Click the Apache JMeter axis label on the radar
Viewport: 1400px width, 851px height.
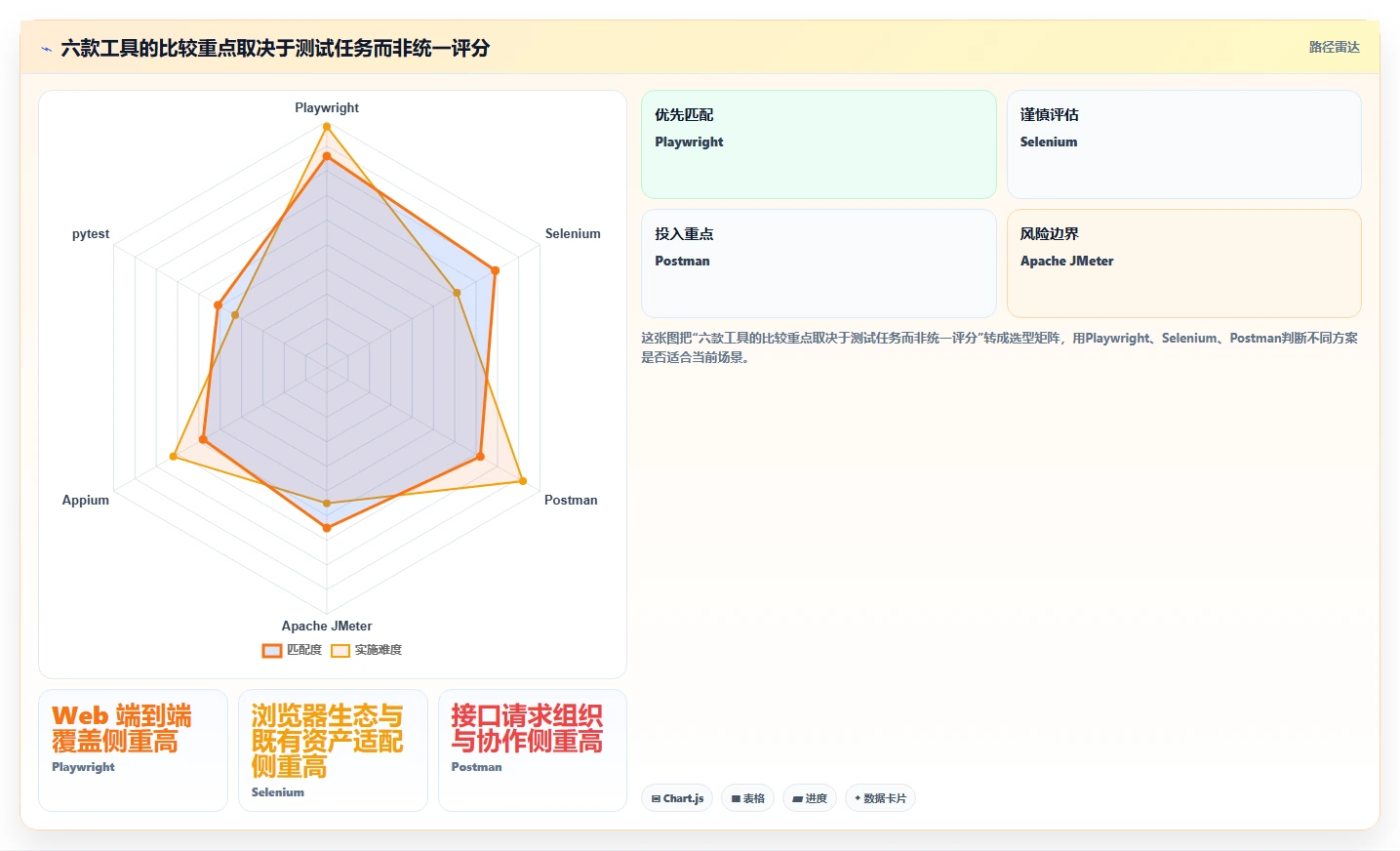(x=327, y=626)
